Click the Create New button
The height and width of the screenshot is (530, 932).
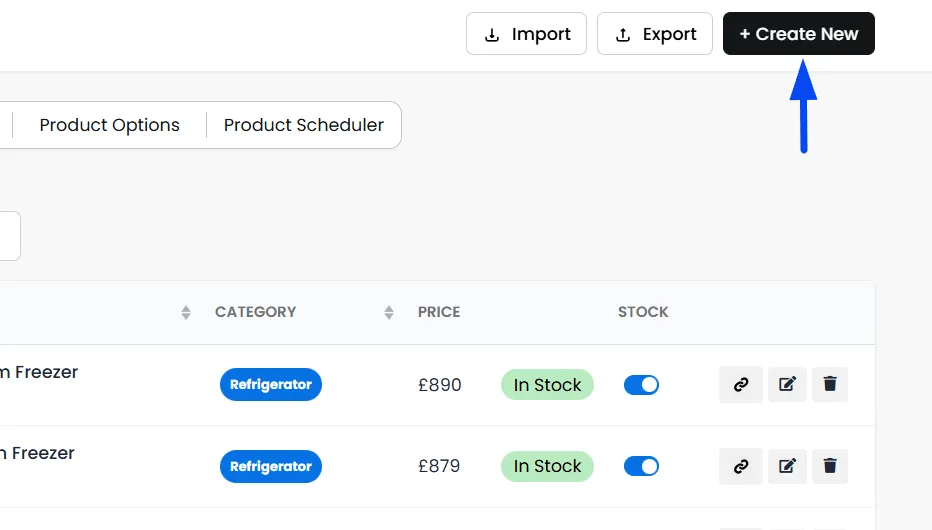[x=798, y=34]
